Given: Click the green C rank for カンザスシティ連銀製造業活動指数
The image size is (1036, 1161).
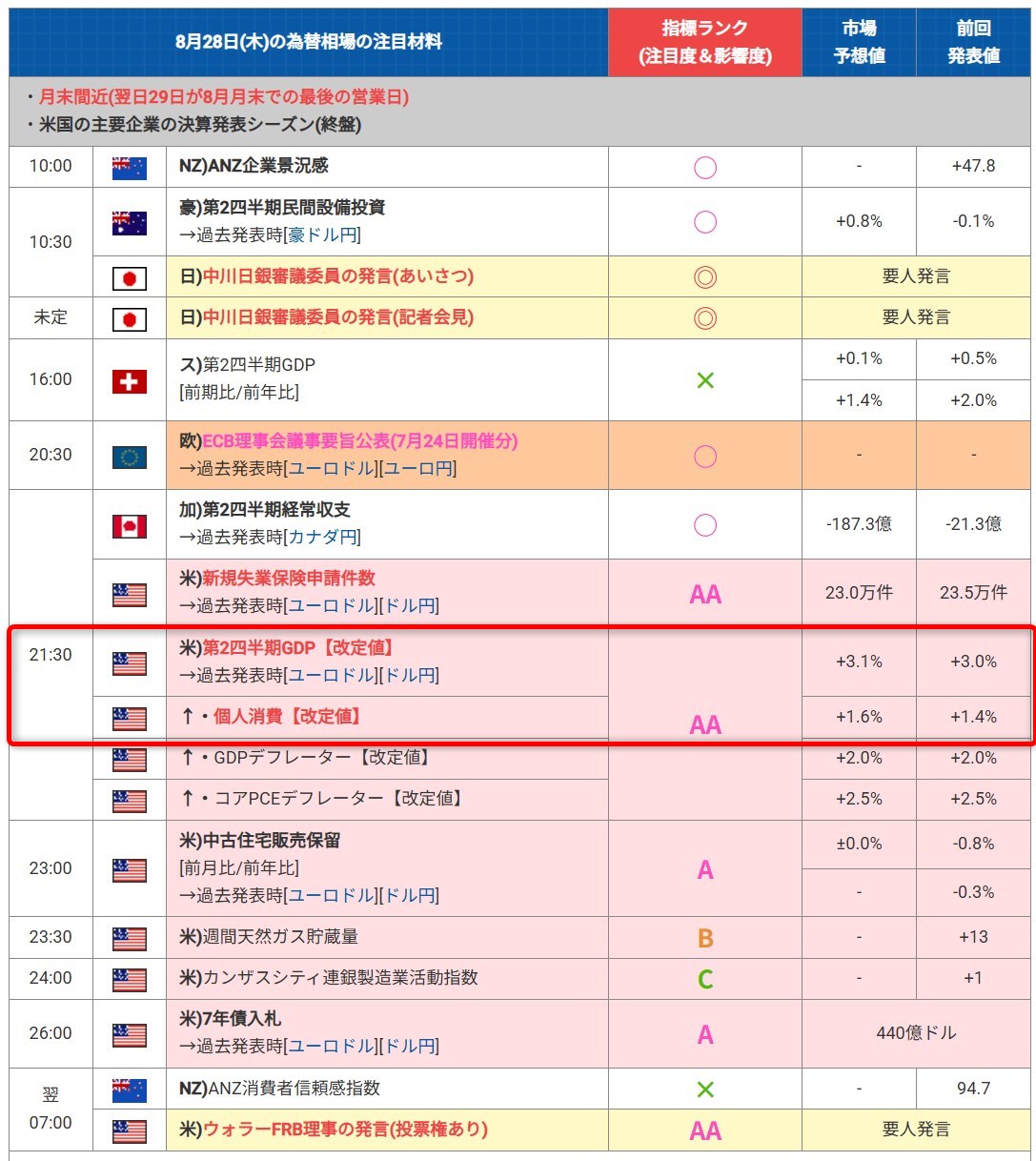Looking at the screenshot, I should click(x=705, y=980).
